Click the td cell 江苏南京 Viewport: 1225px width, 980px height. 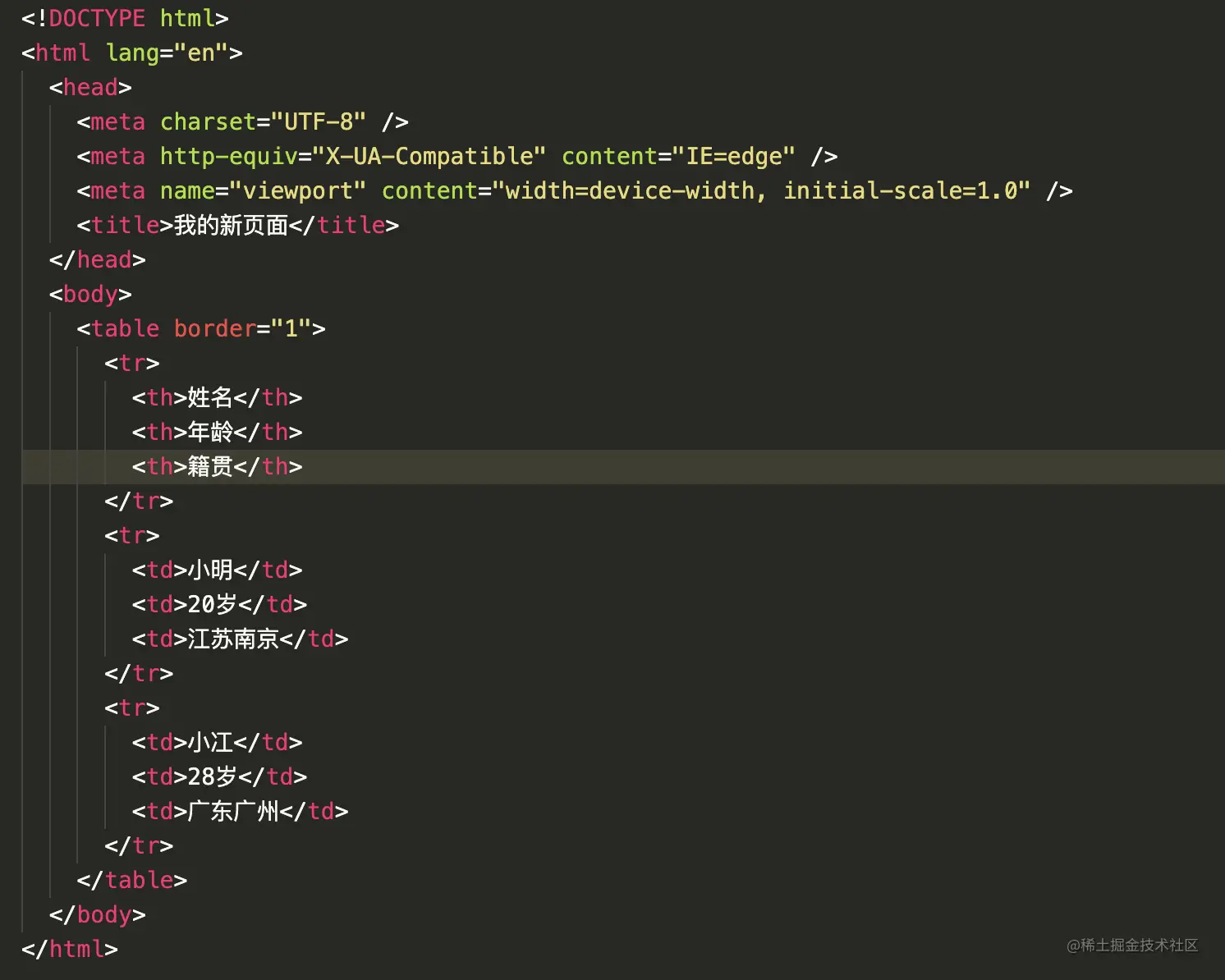241,639
